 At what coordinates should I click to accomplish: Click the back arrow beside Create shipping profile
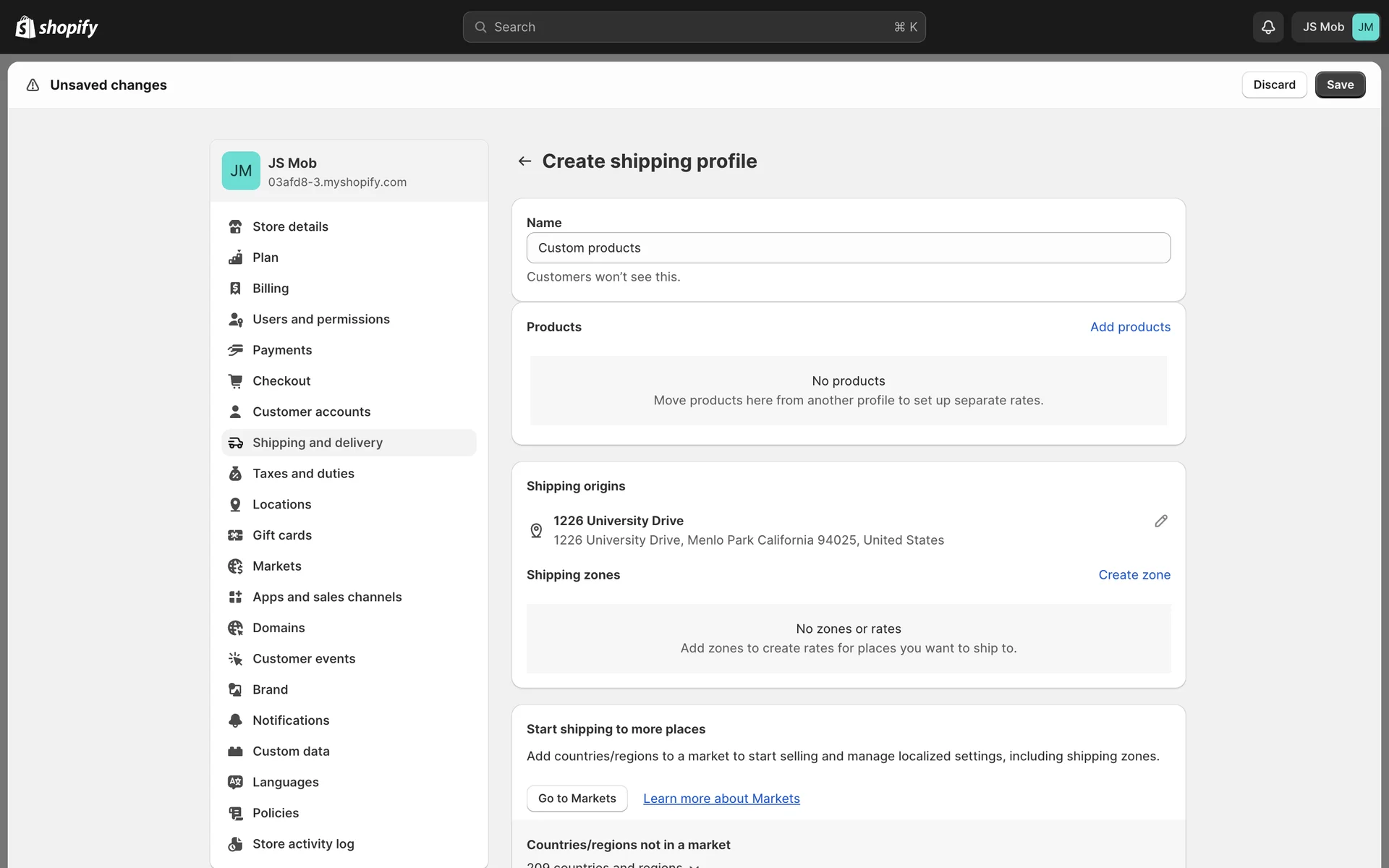click(x=524, y=161)
